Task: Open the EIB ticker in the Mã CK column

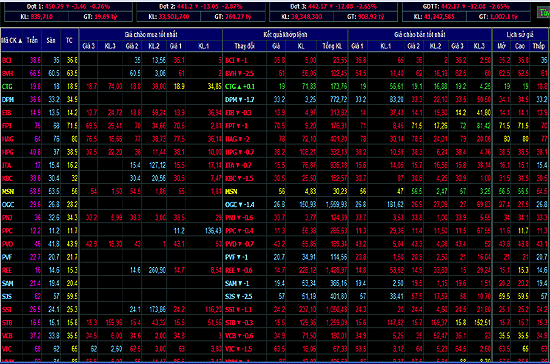Action: point(7,113)
